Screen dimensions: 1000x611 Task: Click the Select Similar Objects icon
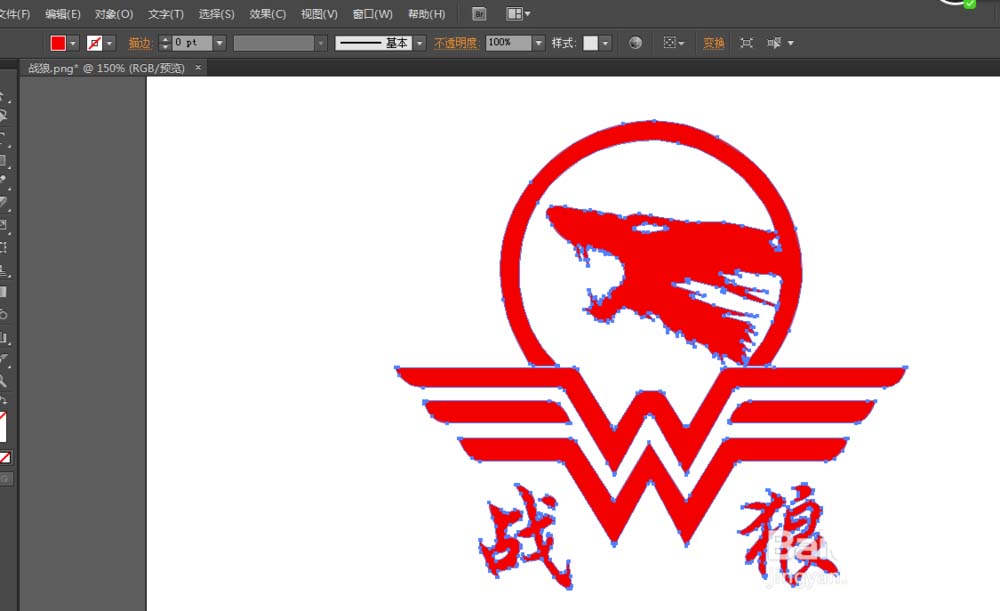click(774, 43)
